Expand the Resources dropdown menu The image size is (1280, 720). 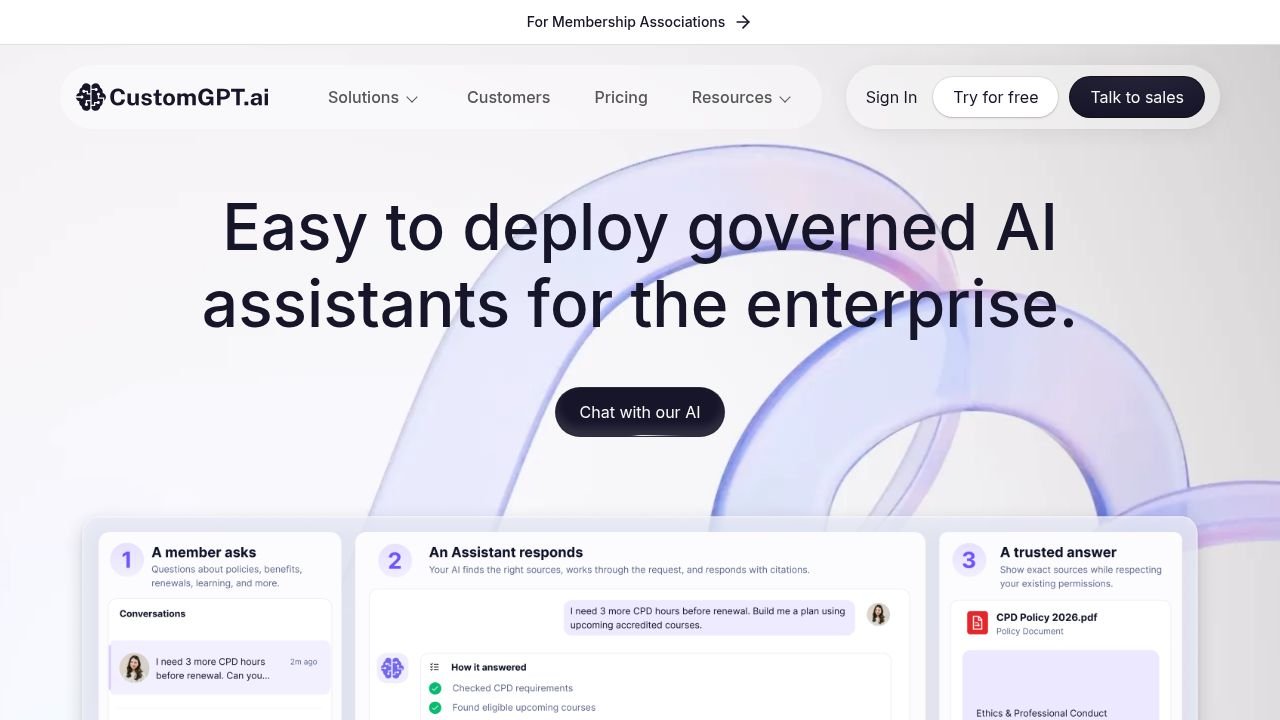click(741, 97)
